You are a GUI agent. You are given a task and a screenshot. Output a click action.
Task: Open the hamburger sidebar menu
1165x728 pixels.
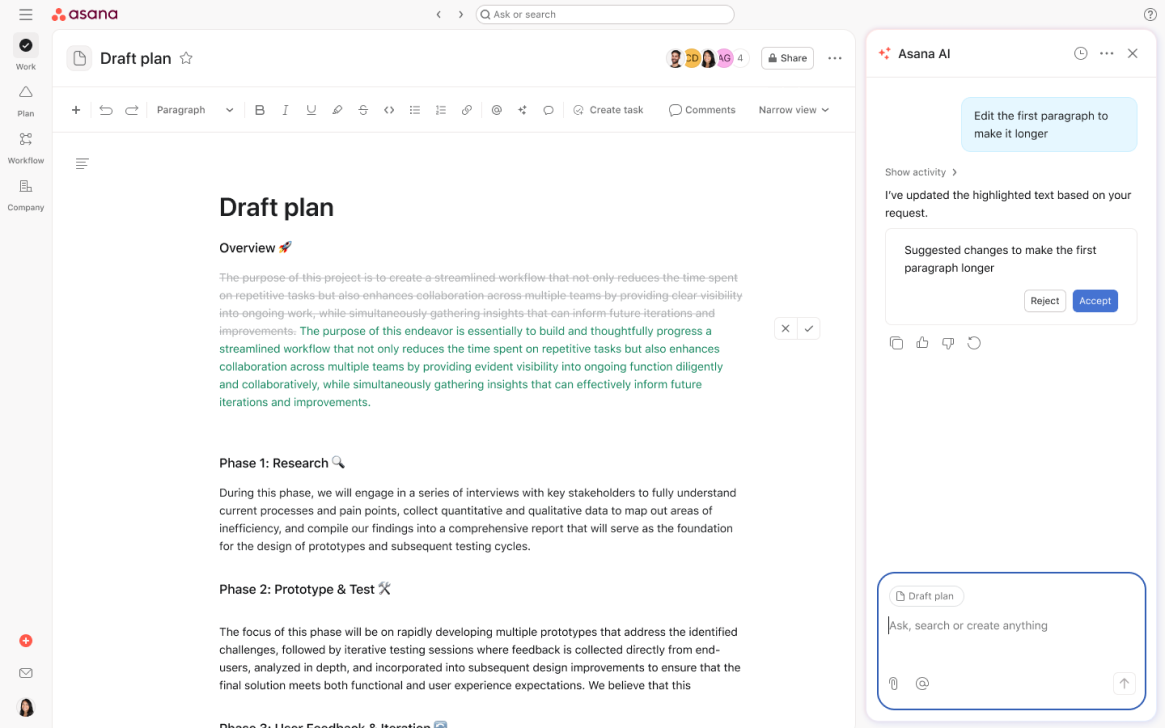[x=25, y=14]
